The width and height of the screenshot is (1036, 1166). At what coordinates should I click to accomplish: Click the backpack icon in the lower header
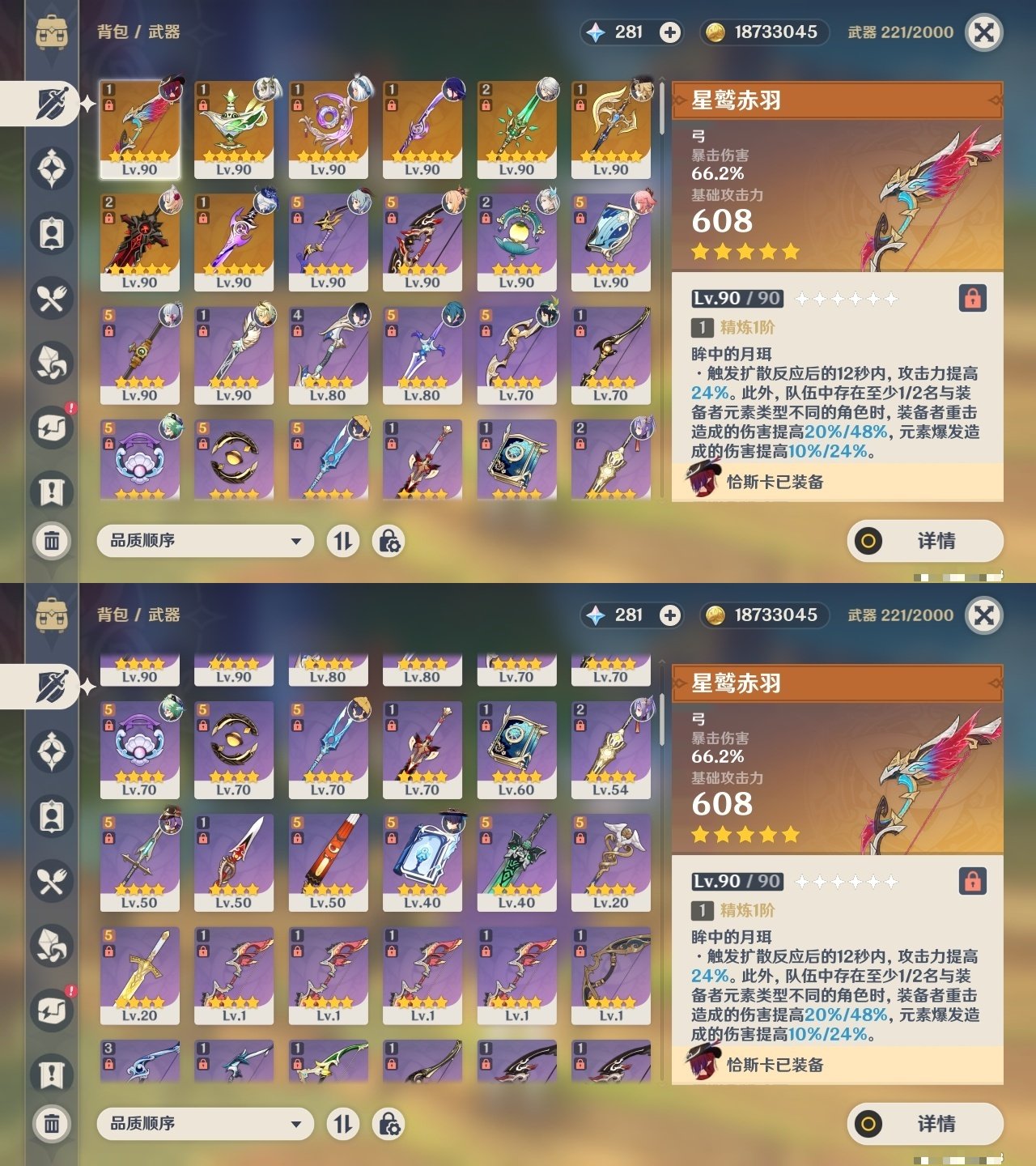click(x=52, y=615)
